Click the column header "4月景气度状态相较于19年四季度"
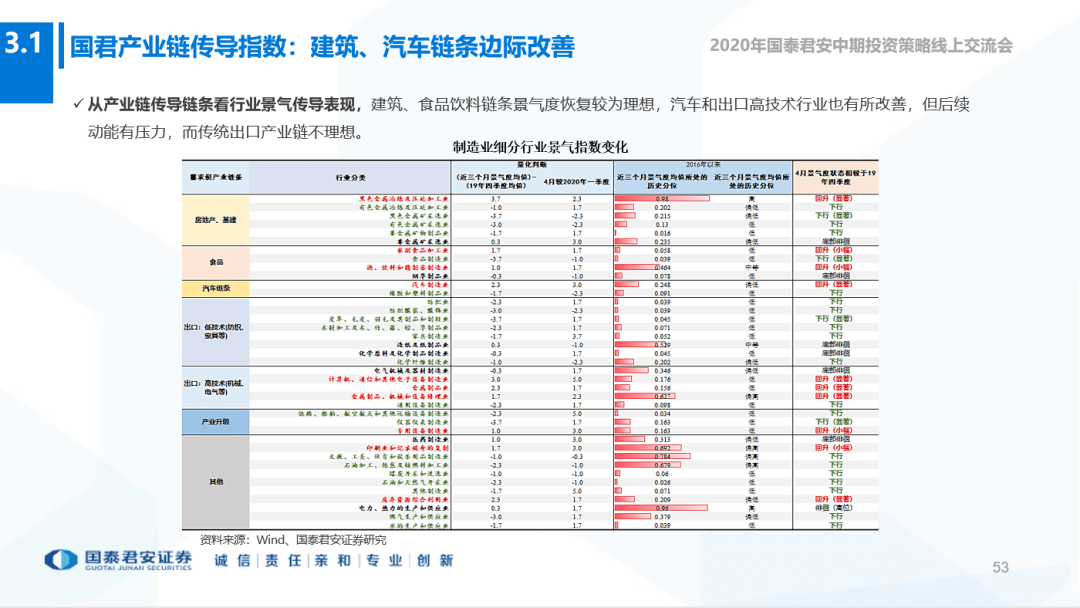This screenshot has height=608, width=1080. click(x=835, y=178)
